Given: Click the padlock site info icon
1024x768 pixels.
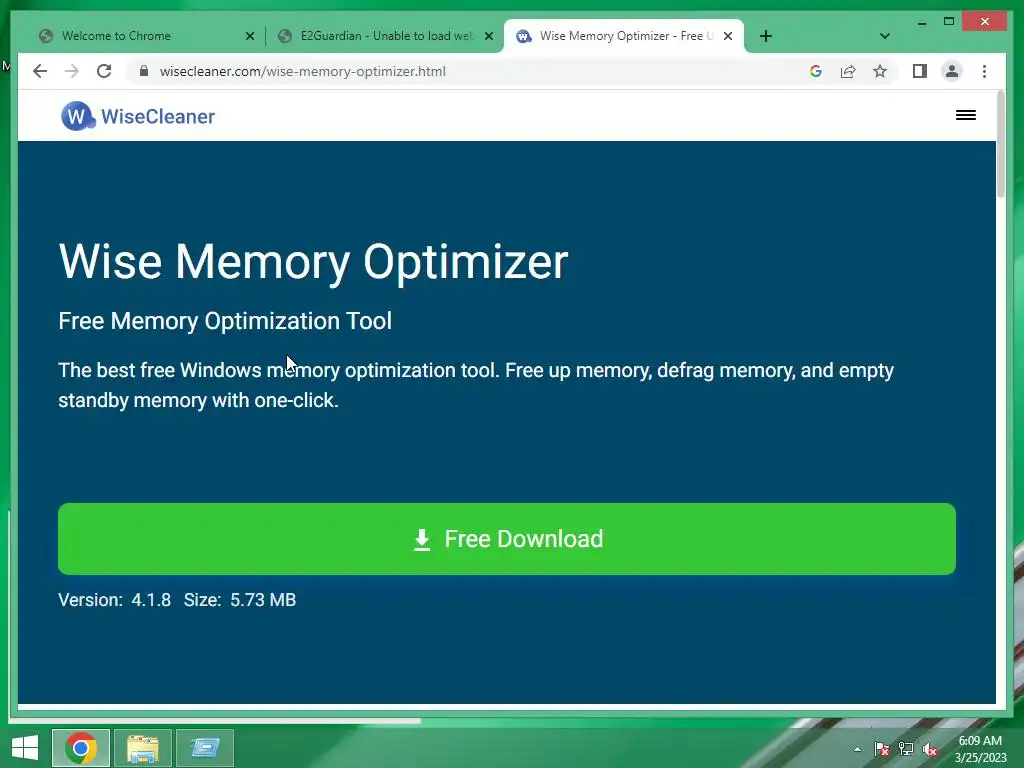Looking at the screenshot, I should [144, 71].
